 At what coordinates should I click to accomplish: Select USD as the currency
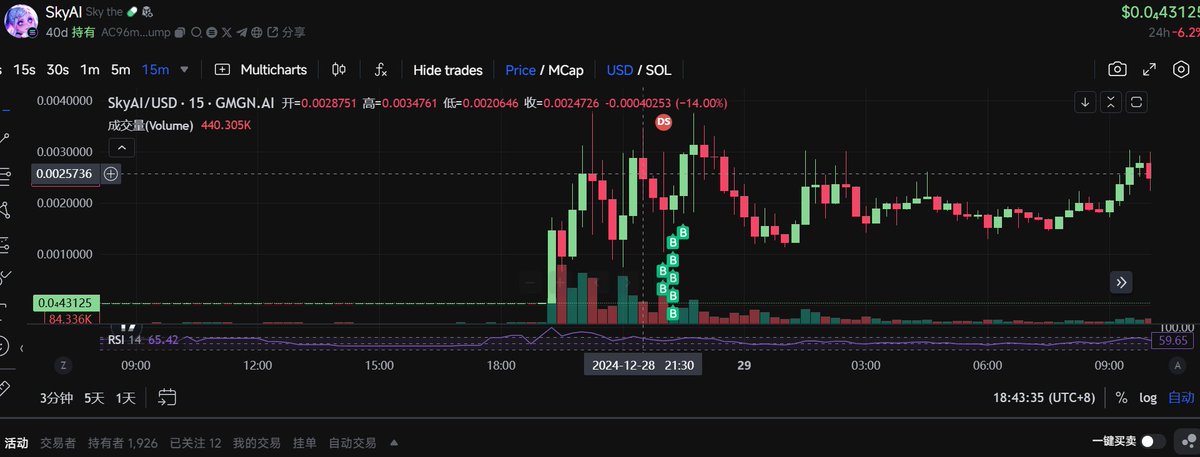click(619, 70)
